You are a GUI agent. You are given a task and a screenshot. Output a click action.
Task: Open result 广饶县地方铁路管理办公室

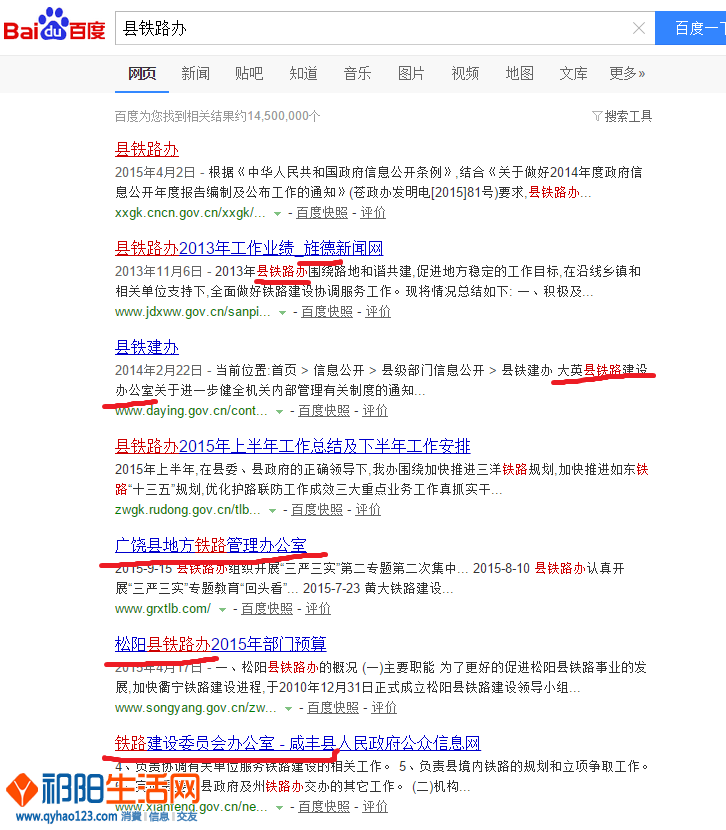[x=211, y=545]
